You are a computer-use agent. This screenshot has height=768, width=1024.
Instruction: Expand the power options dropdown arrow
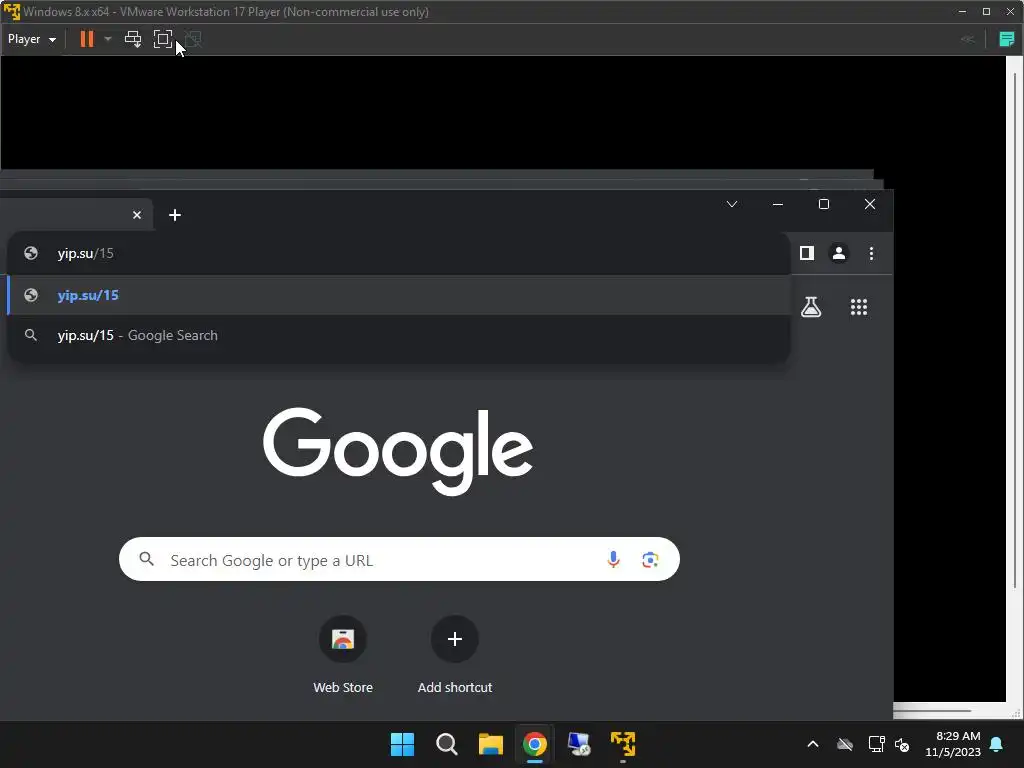click(108, 39)
